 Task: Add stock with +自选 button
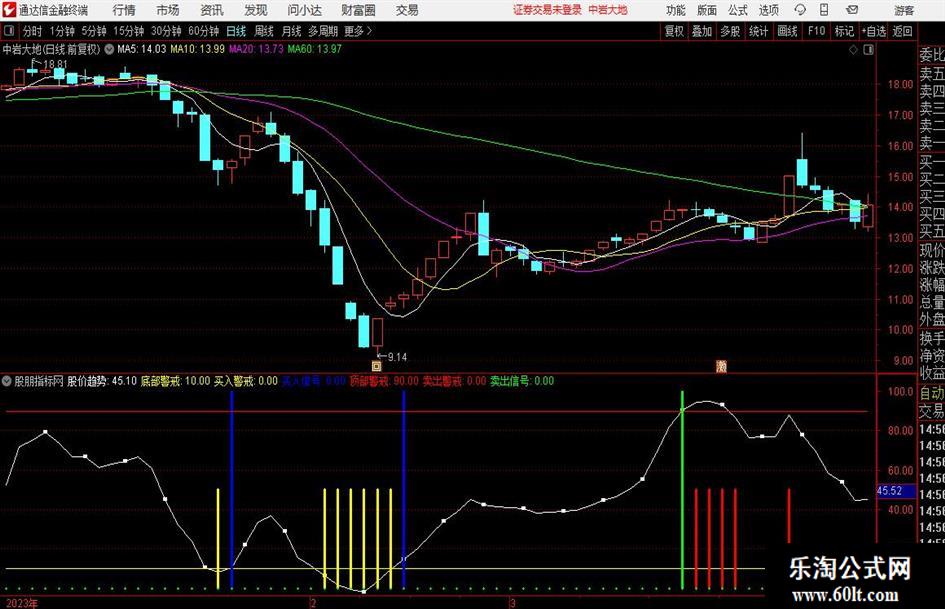pyautogui.click(x=874, y=31)
